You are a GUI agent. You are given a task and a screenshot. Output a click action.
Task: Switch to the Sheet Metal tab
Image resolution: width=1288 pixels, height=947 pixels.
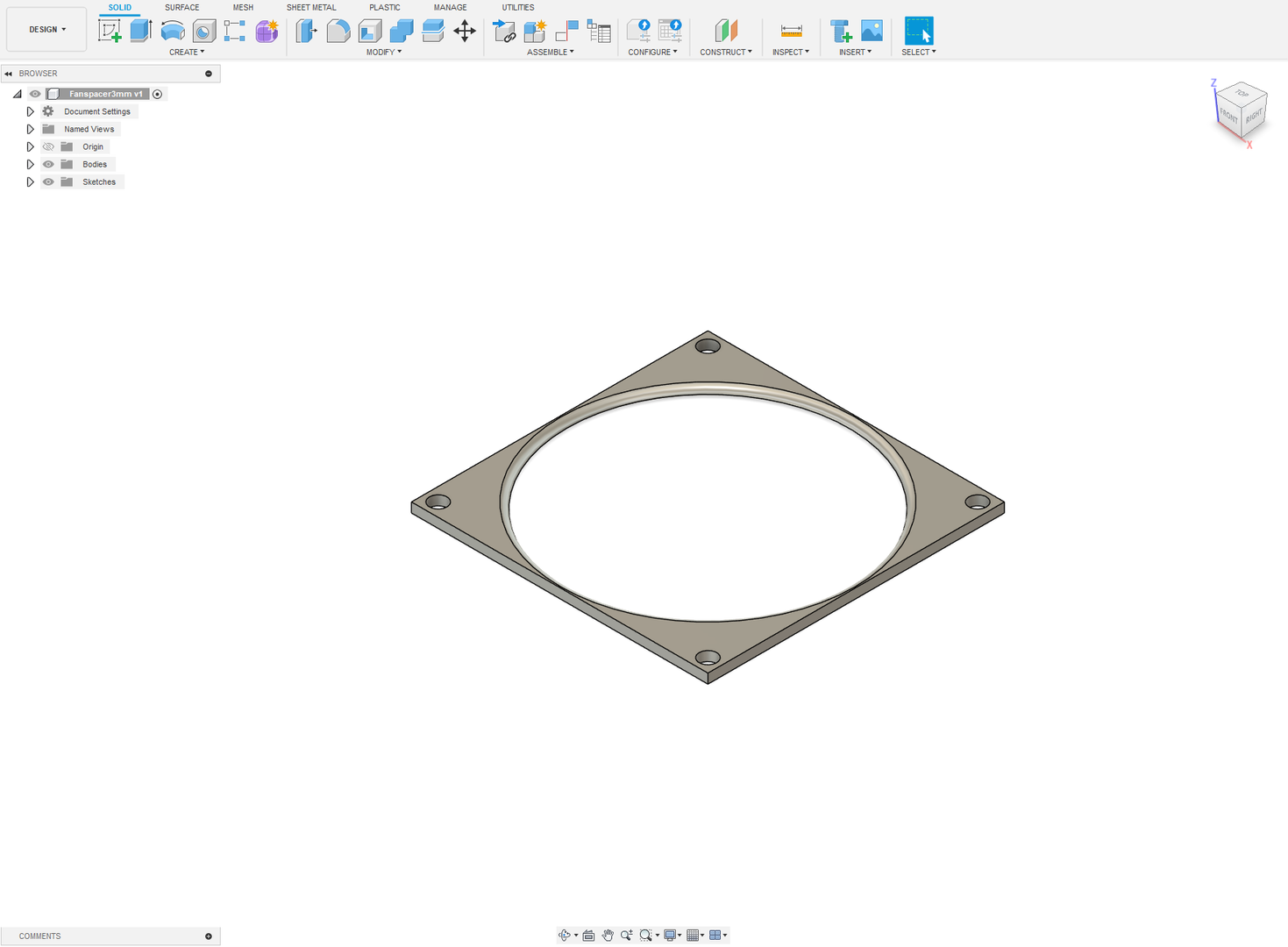[x=311, y=7]
